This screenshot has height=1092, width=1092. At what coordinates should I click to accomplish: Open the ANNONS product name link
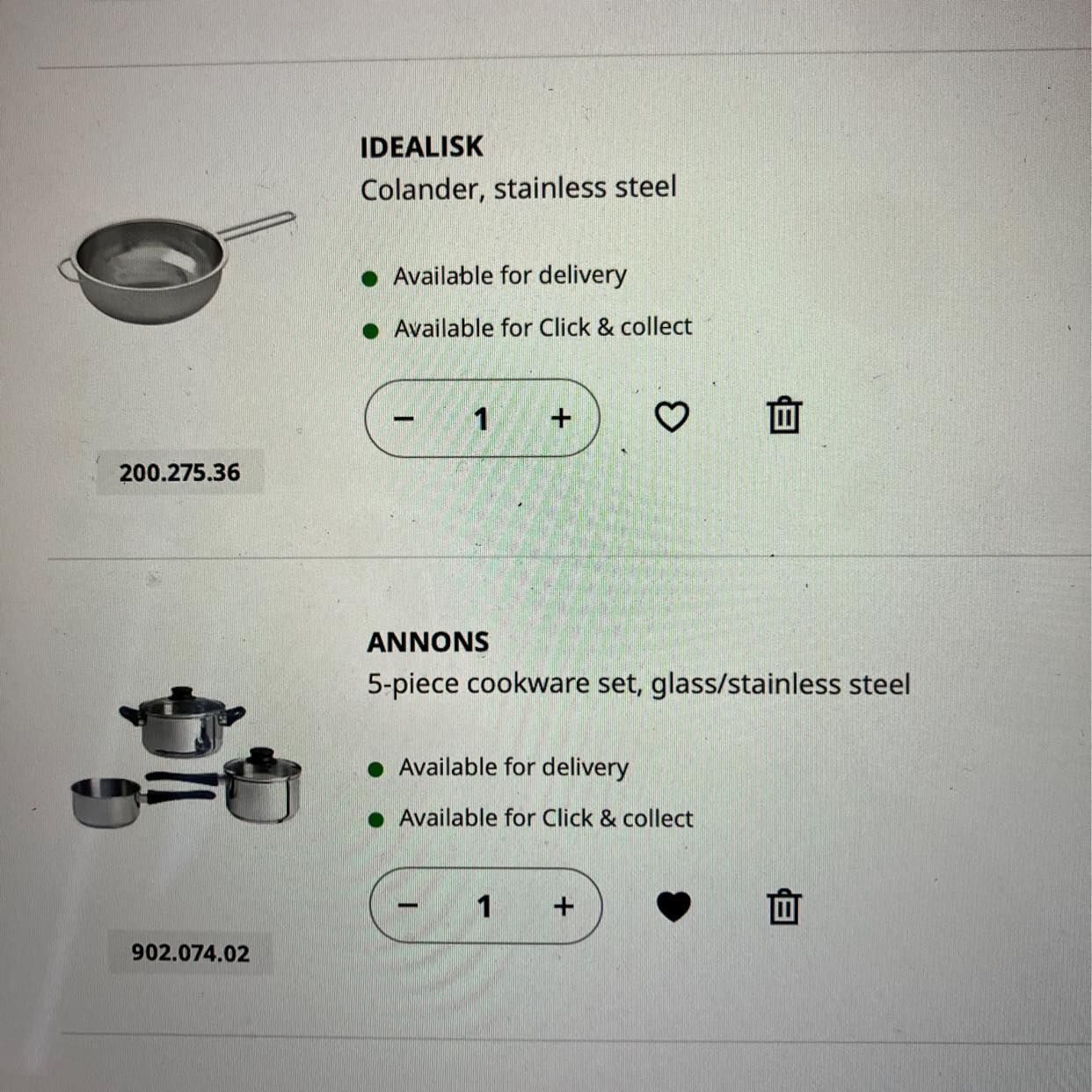[x=428, y=642]
